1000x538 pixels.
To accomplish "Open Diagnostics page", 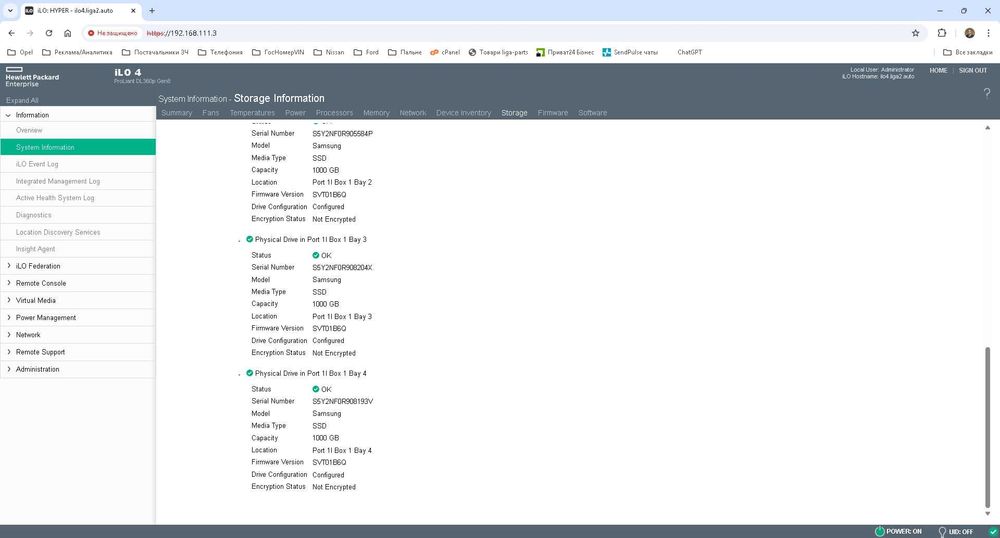I will pyautogui.click(x=78, y=215).
